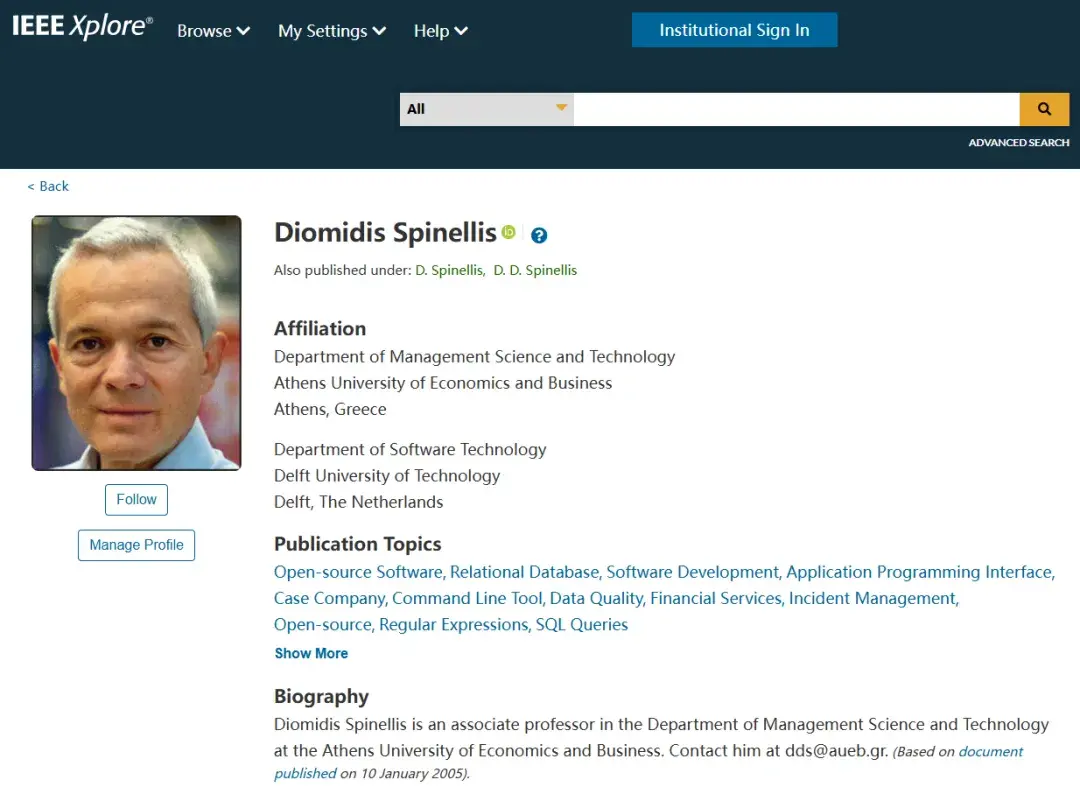Click the author profile photo

(x=137, y=343)
